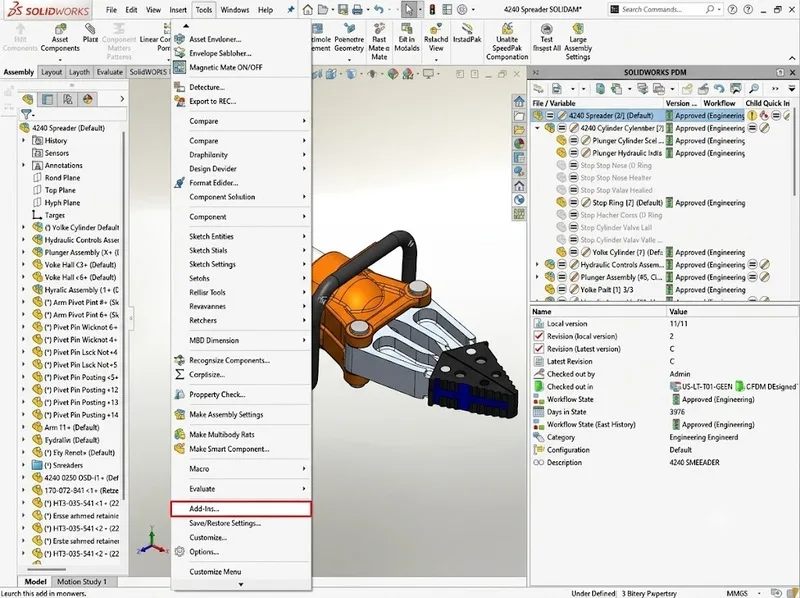The image size is (800, 598).
Task: Click the Undo icon in title toolbar
Action: pyautogui.click(x=378, y=10)
